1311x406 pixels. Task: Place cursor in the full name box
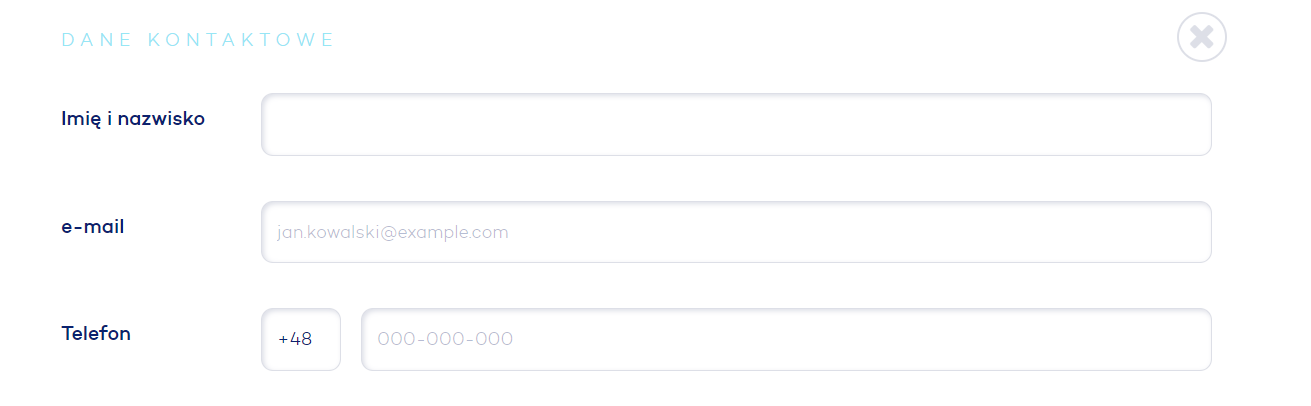[736, 125]
